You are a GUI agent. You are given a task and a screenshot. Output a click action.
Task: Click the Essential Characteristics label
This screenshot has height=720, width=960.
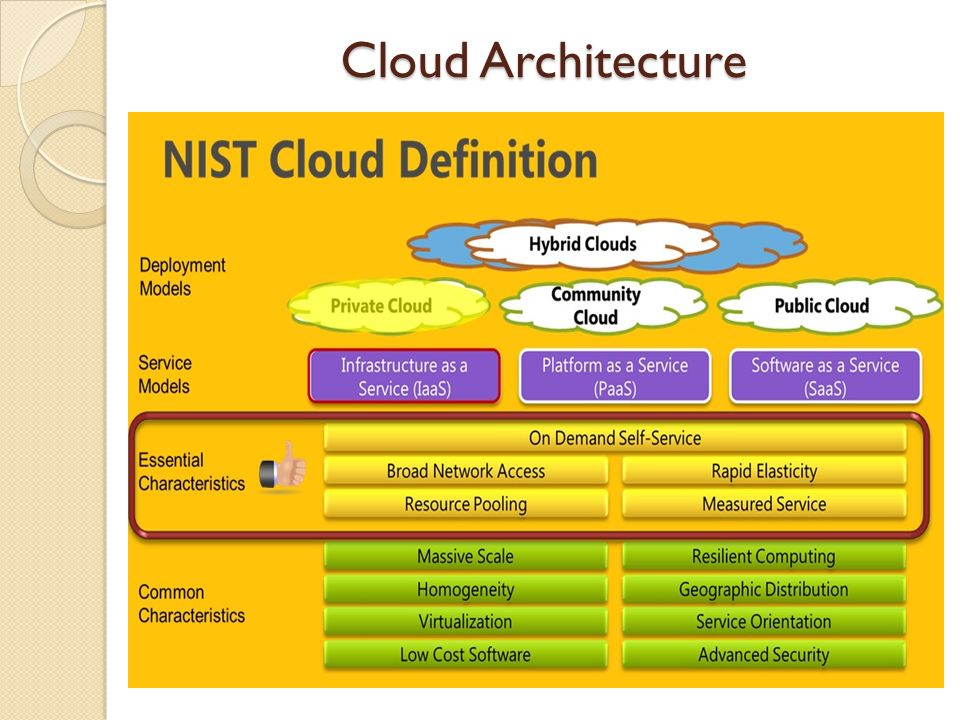[x=192, y=471]
